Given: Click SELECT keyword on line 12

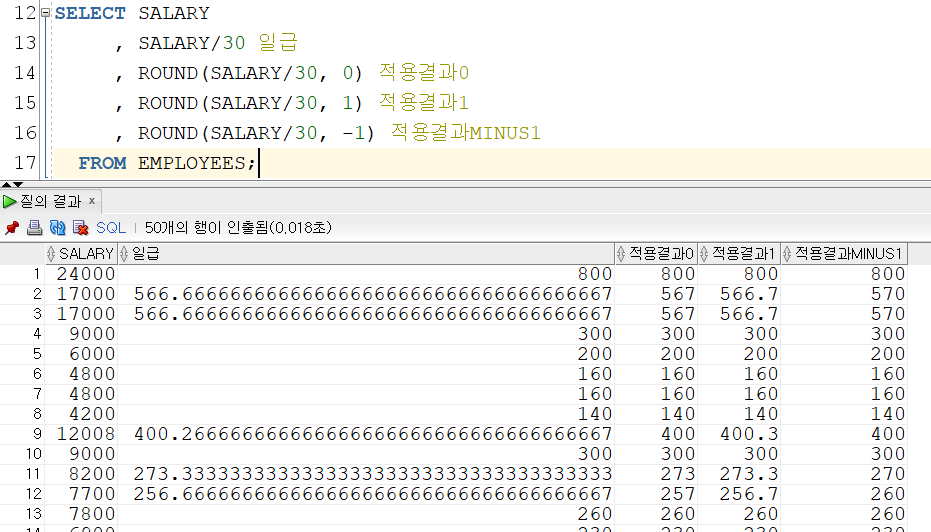Looking at the screenshot, I should coord(90,13).
